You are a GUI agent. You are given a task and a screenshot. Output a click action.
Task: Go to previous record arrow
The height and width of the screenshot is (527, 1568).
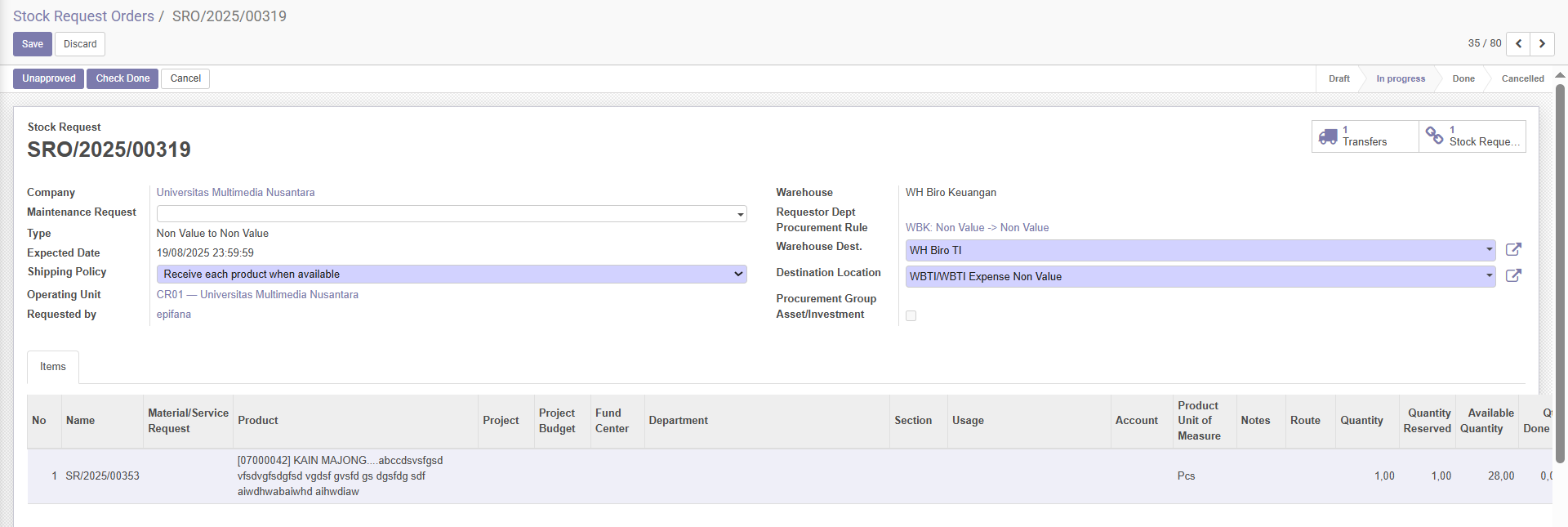pyautogui.click(x=1518, y=44)
